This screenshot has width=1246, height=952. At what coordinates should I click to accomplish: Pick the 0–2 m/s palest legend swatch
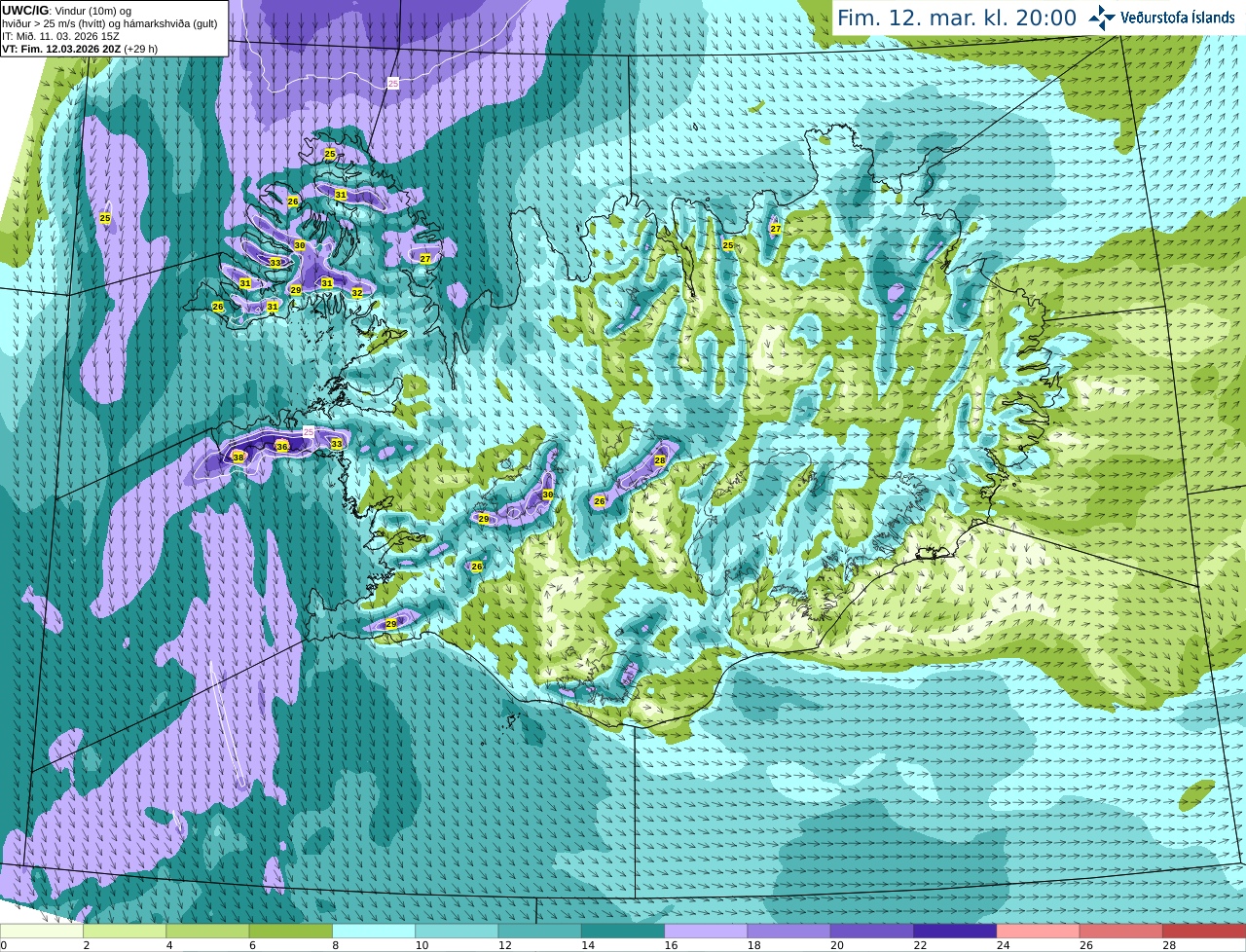point(42,931)
